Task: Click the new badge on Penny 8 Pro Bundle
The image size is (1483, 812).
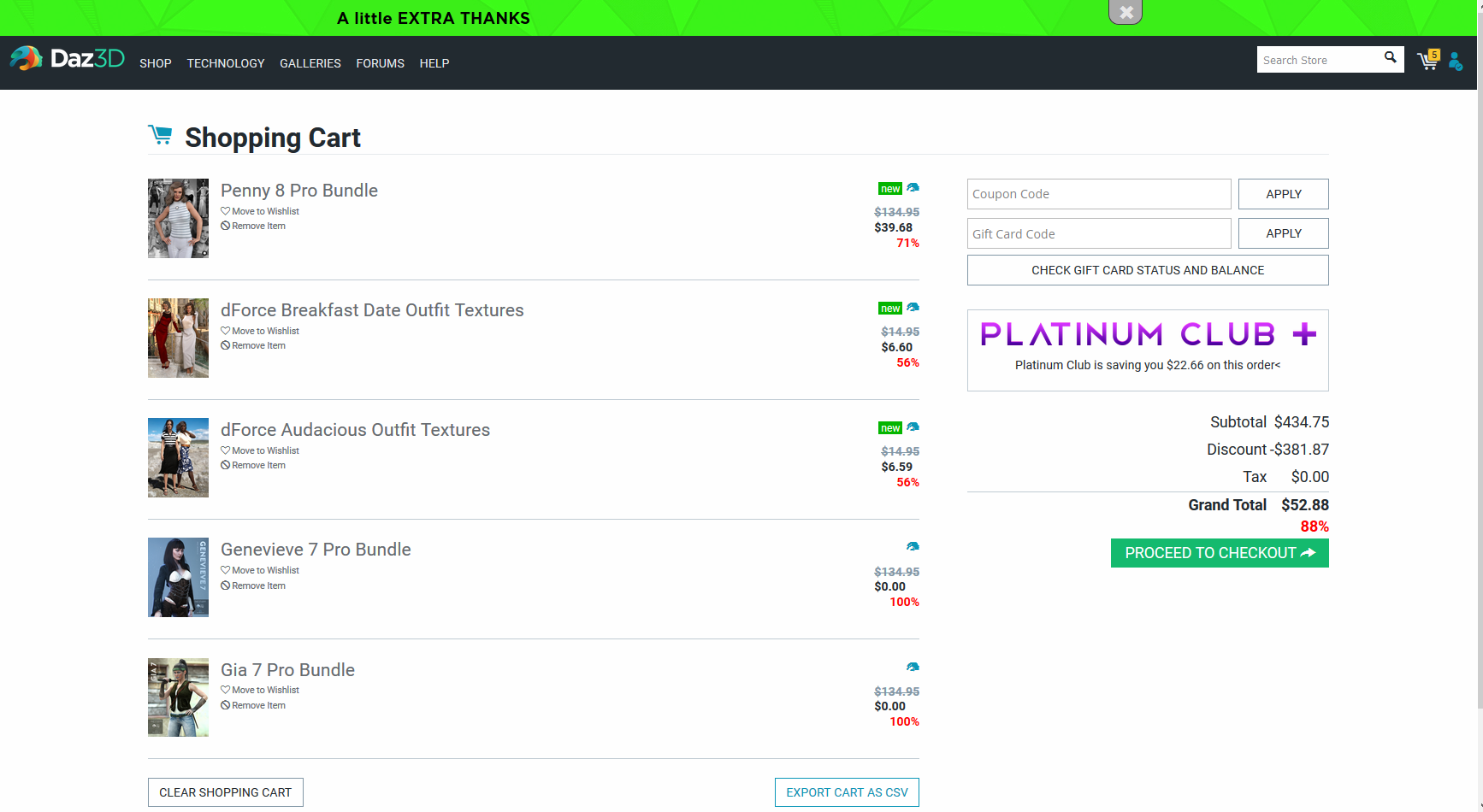Action: (x=890, y=189)
